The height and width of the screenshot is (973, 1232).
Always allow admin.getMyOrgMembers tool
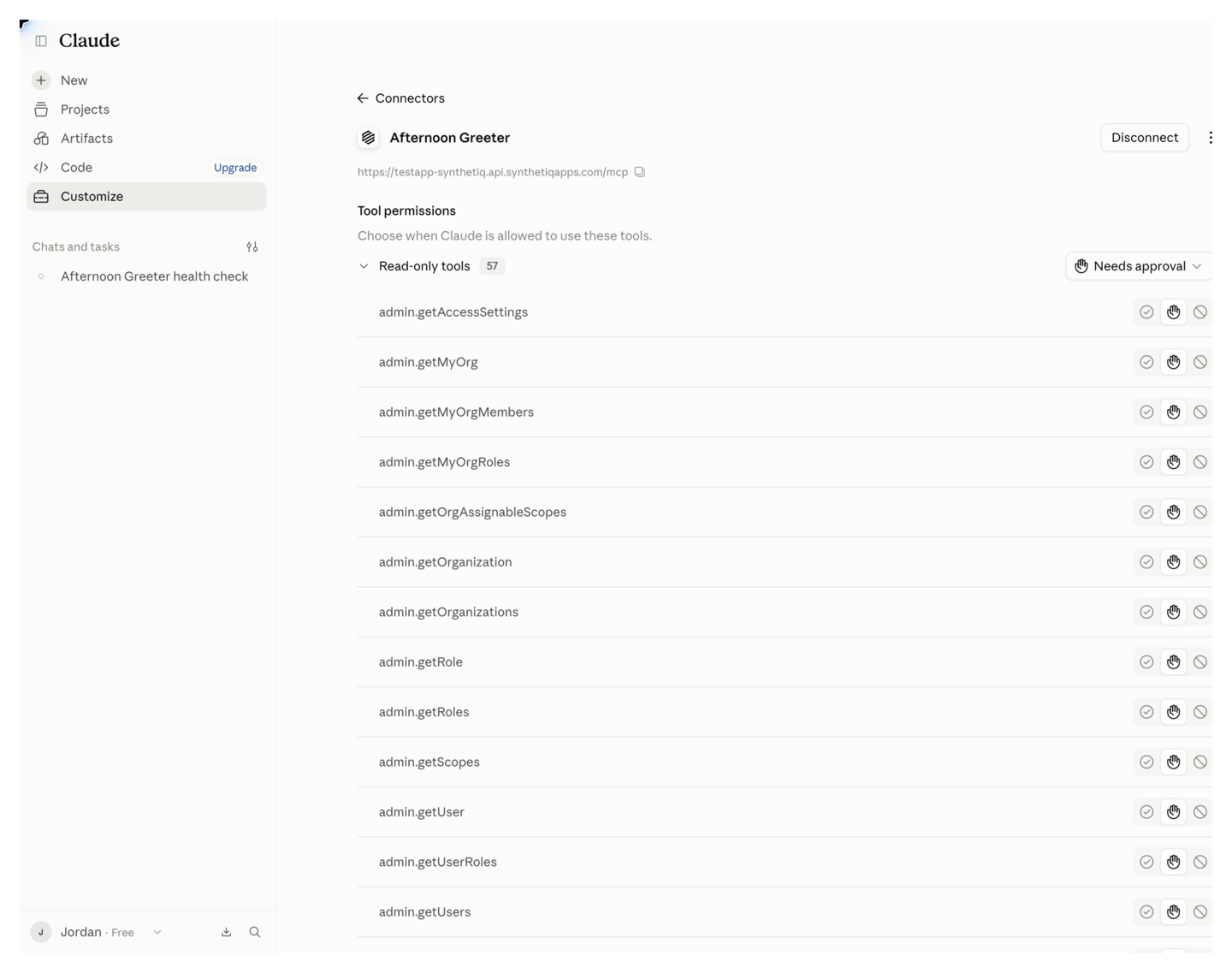pos(1146,412)
